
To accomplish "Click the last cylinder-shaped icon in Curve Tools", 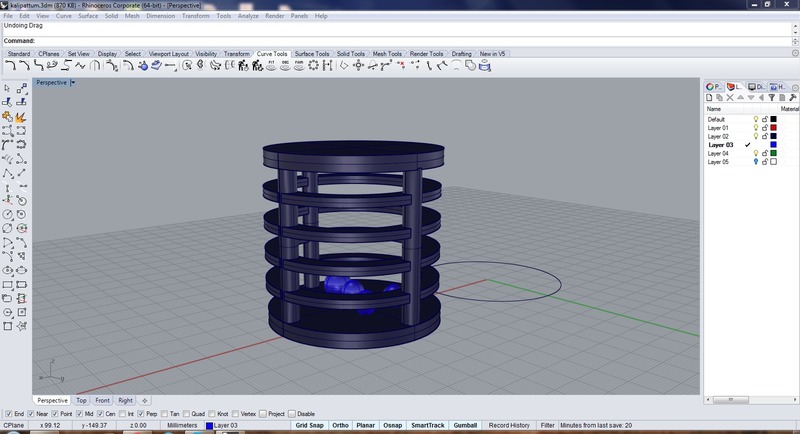I will click(485, 65).
